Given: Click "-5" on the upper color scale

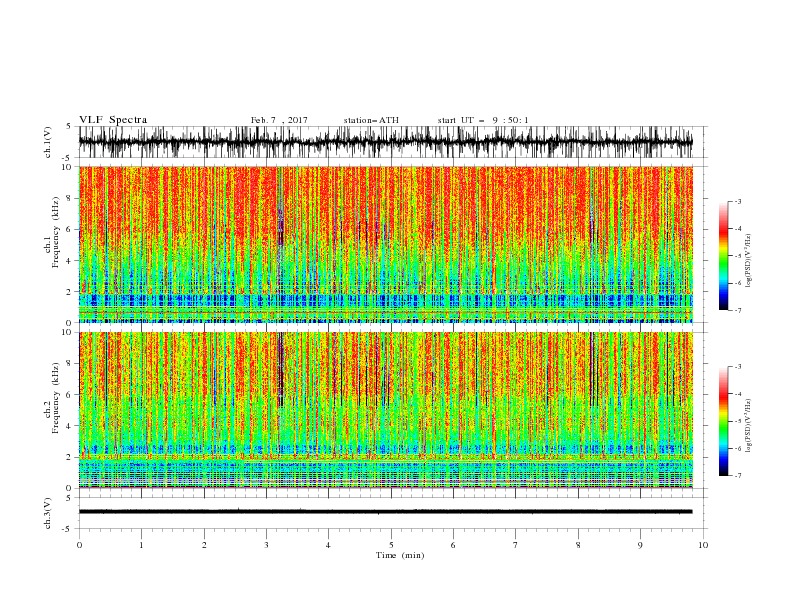Looking at the screenshot, I should coord(737,256).
